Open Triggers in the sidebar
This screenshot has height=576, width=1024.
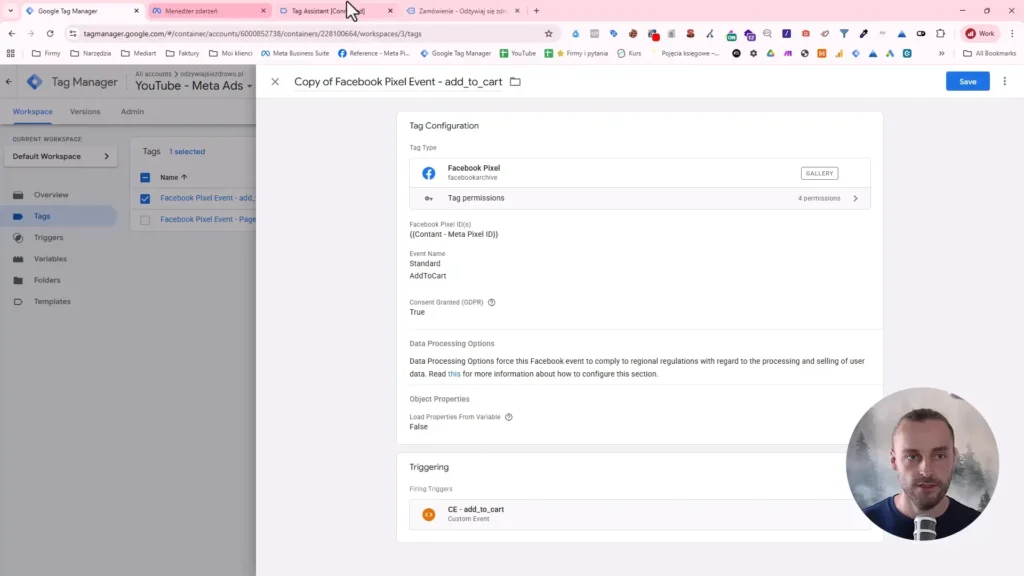tap(48, 238)
